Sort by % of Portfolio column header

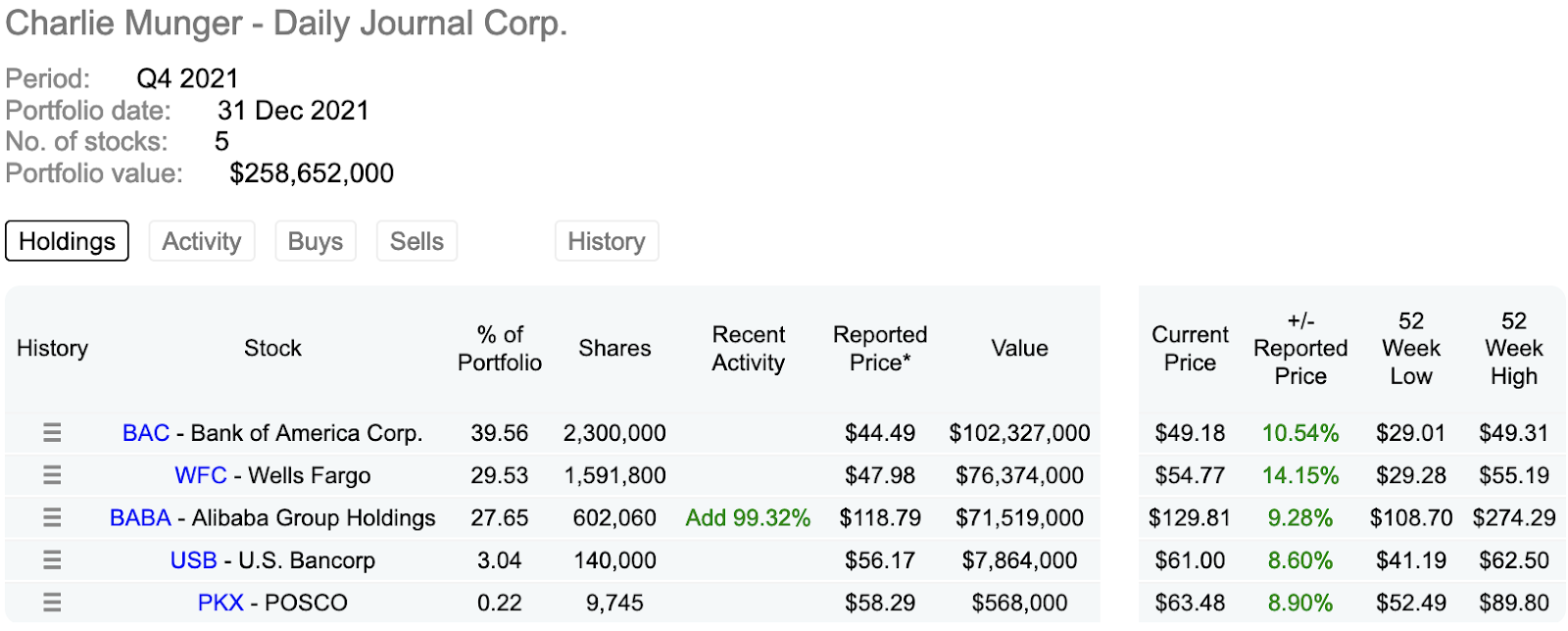(500, 349)
